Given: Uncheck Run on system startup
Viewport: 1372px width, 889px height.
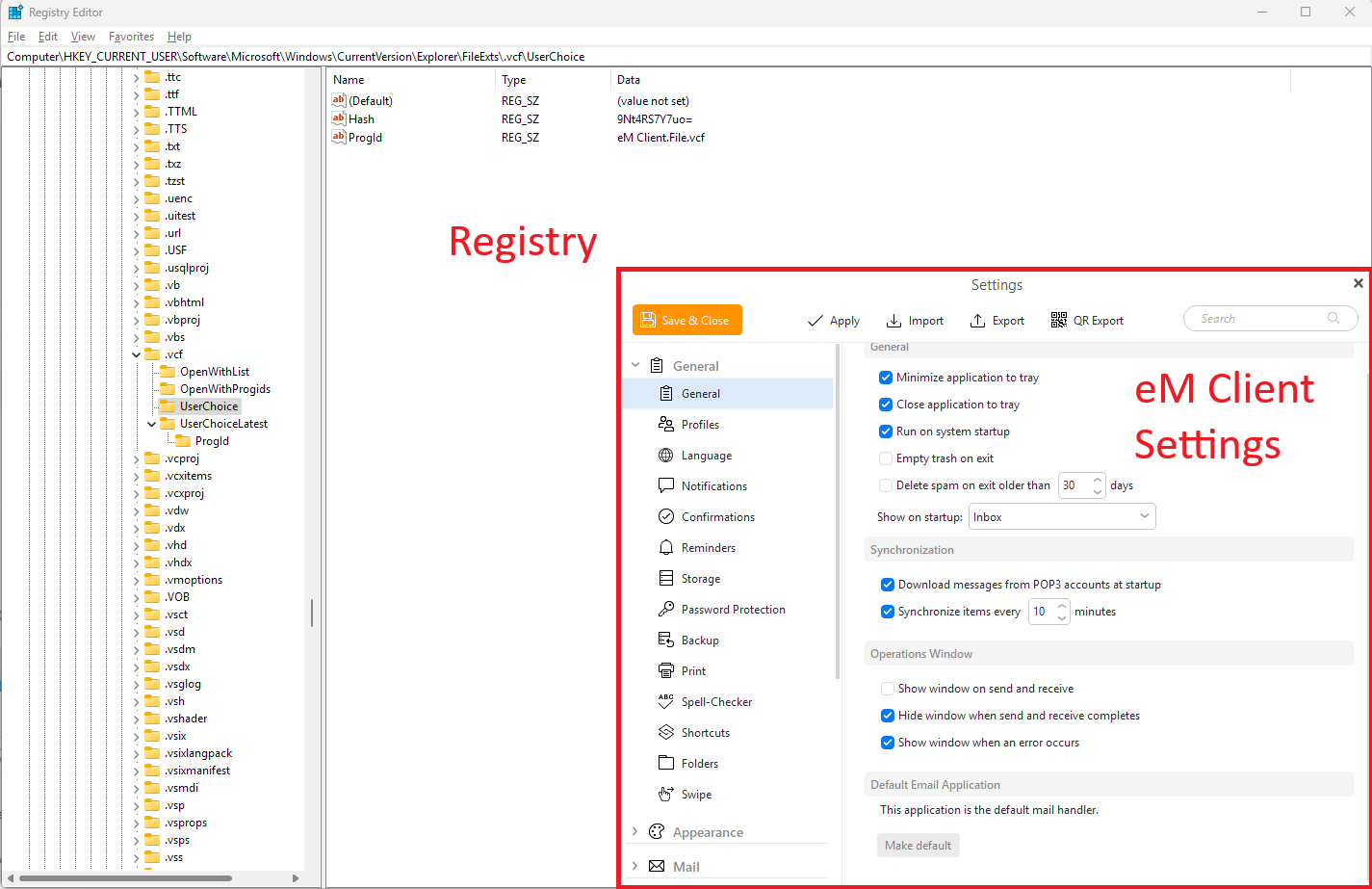Looking at the screenshot, I should click(x=886, y=431).
